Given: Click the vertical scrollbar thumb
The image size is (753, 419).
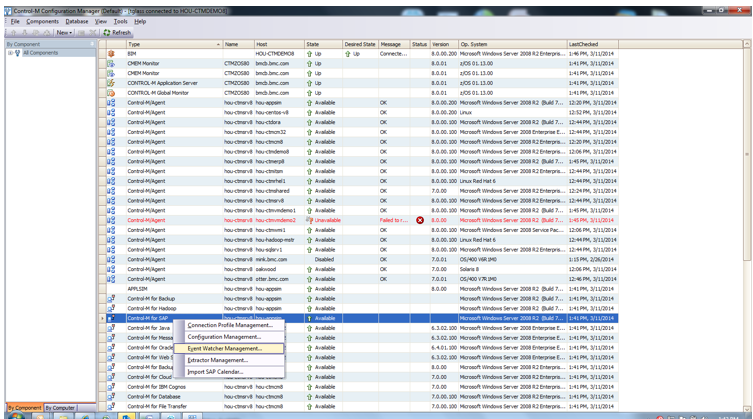Looking at the screenshot, I should tap(747, 154).
